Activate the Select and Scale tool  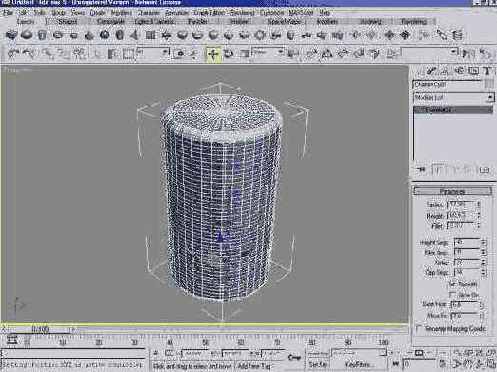click(244, 53)
